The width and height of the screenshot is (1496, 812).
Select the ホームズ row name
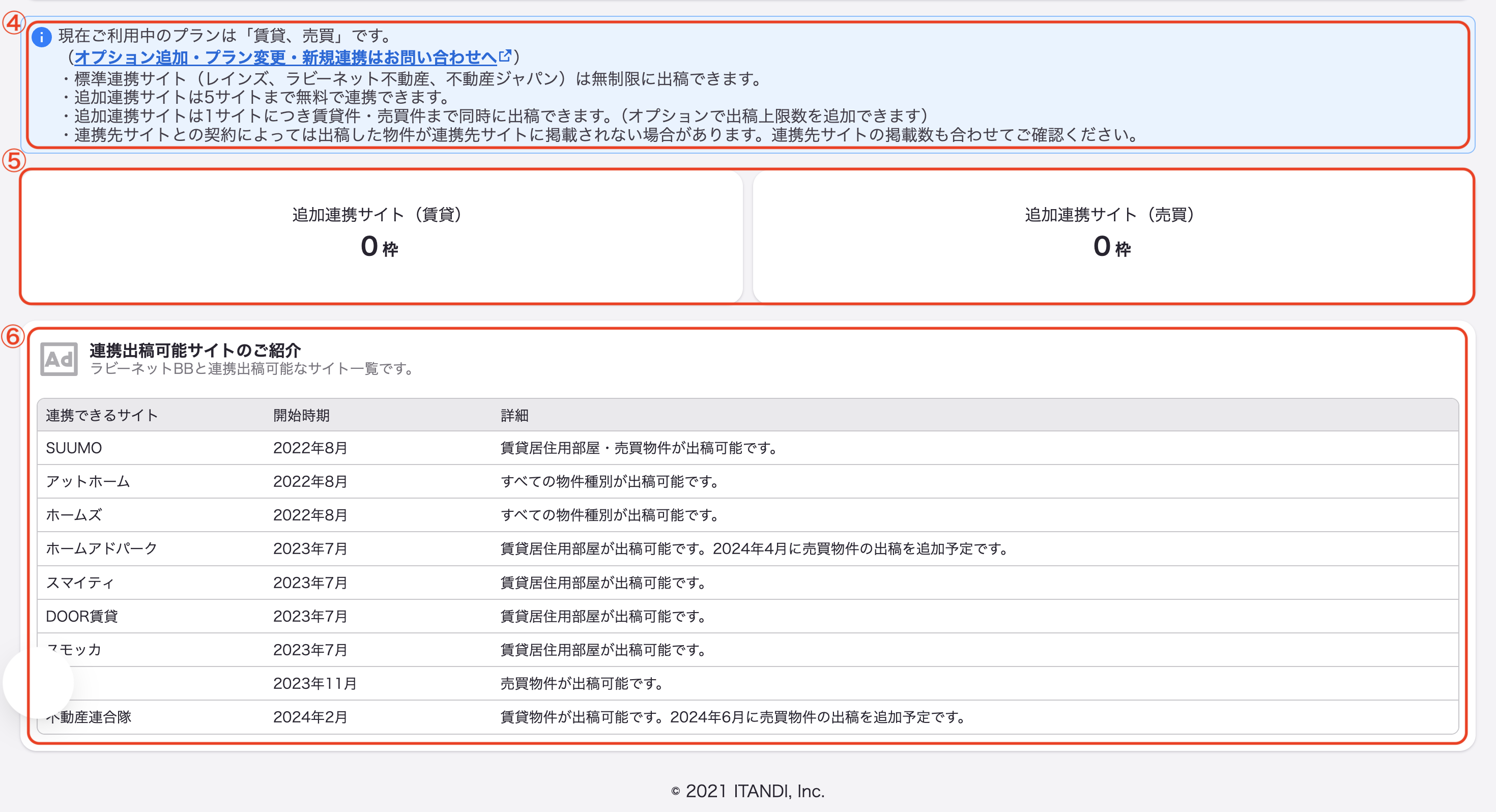(x=74, y=515)
